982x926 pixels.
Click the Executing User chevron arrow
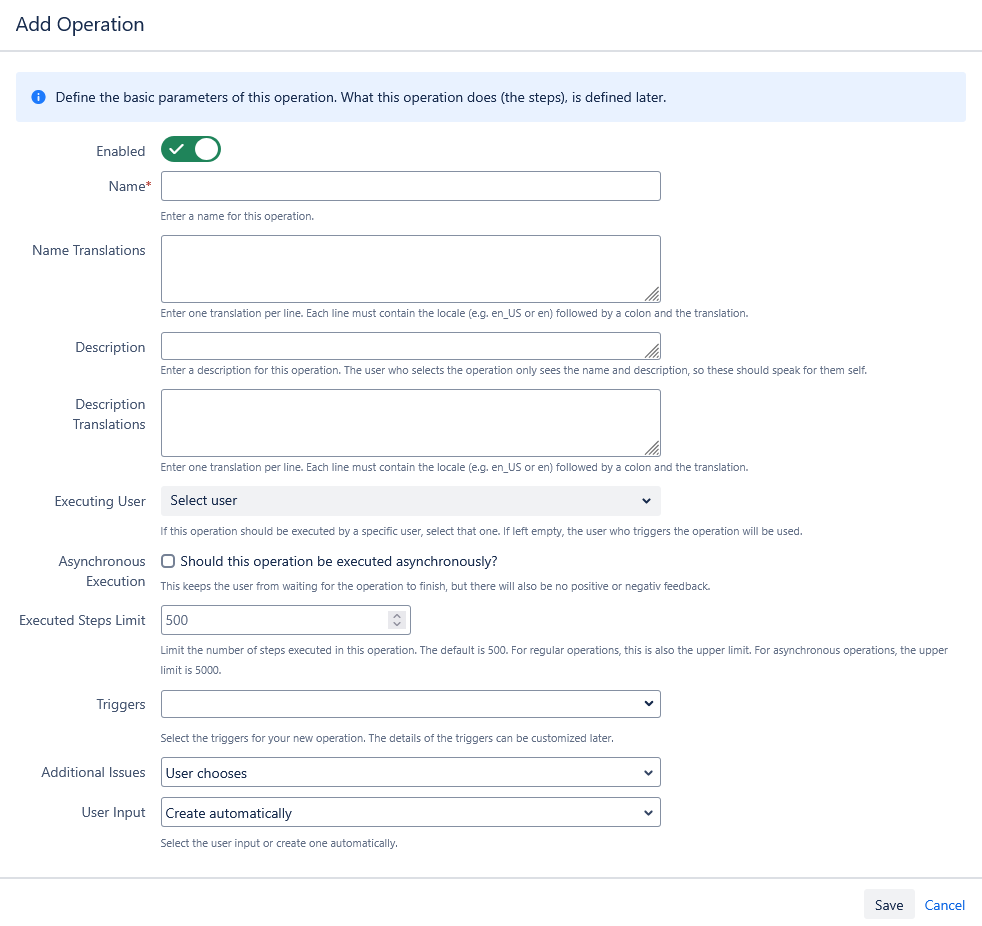646,500
